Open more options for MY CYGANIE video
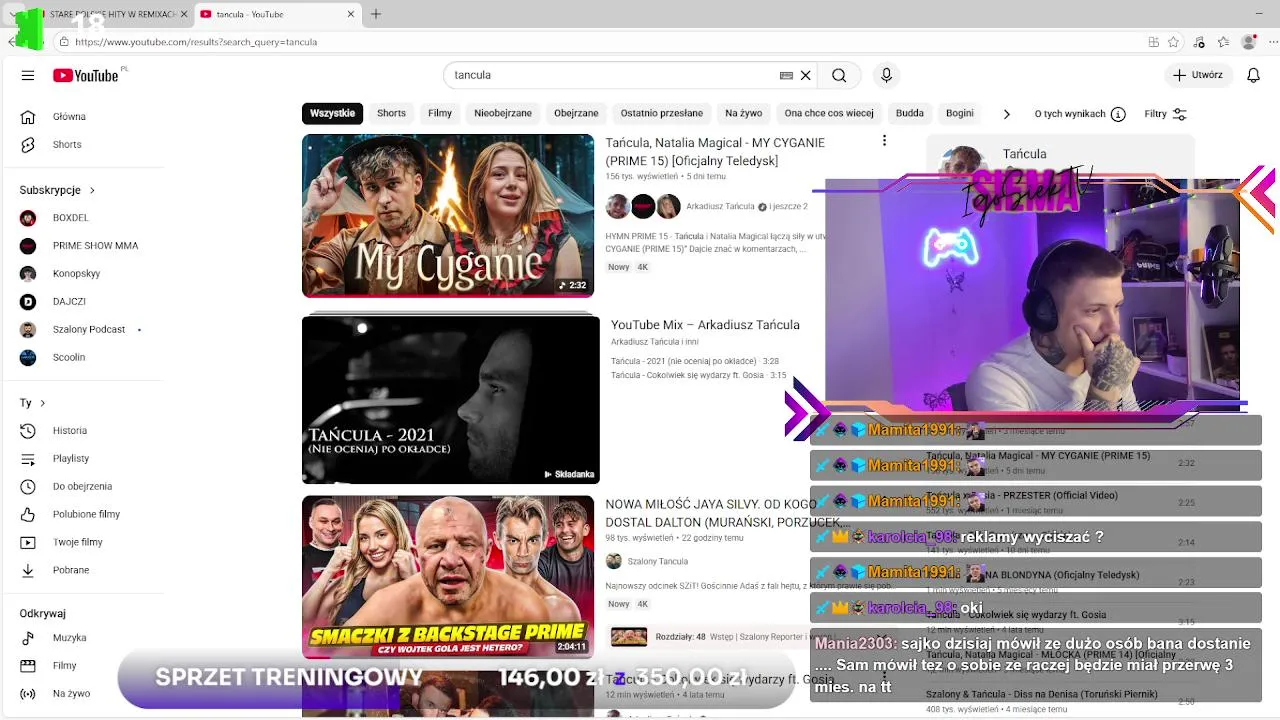This screenshot has width=1280, height=720. [884, 141]
